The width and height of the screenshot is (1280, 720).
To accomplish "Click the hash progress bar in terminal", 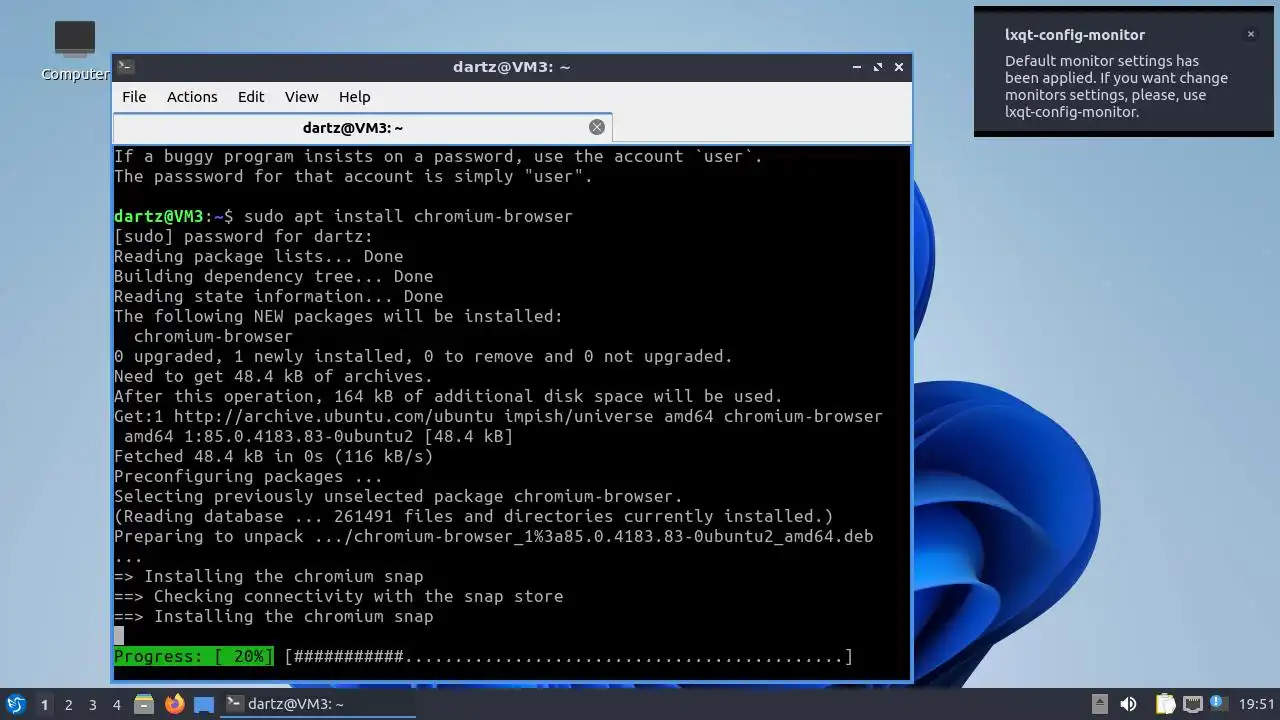I will point(568,657).
